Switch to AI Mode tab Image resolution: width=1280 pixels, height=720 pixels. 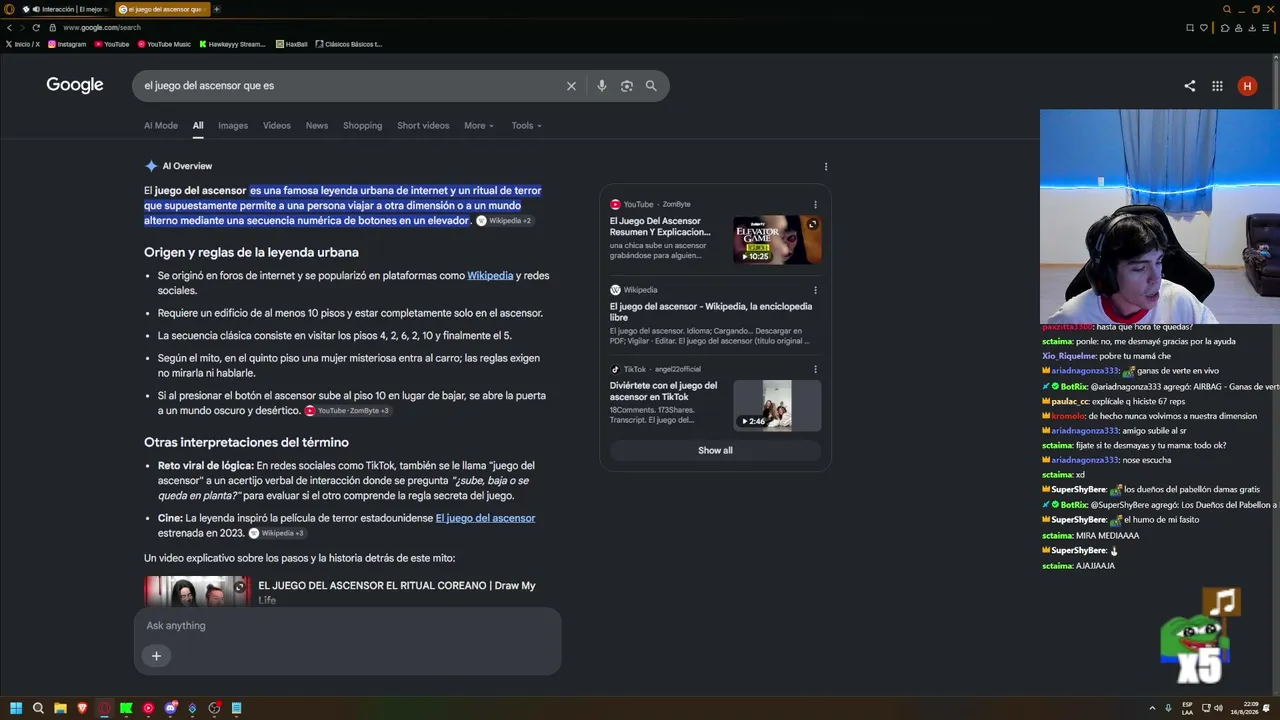pos(161,126)
